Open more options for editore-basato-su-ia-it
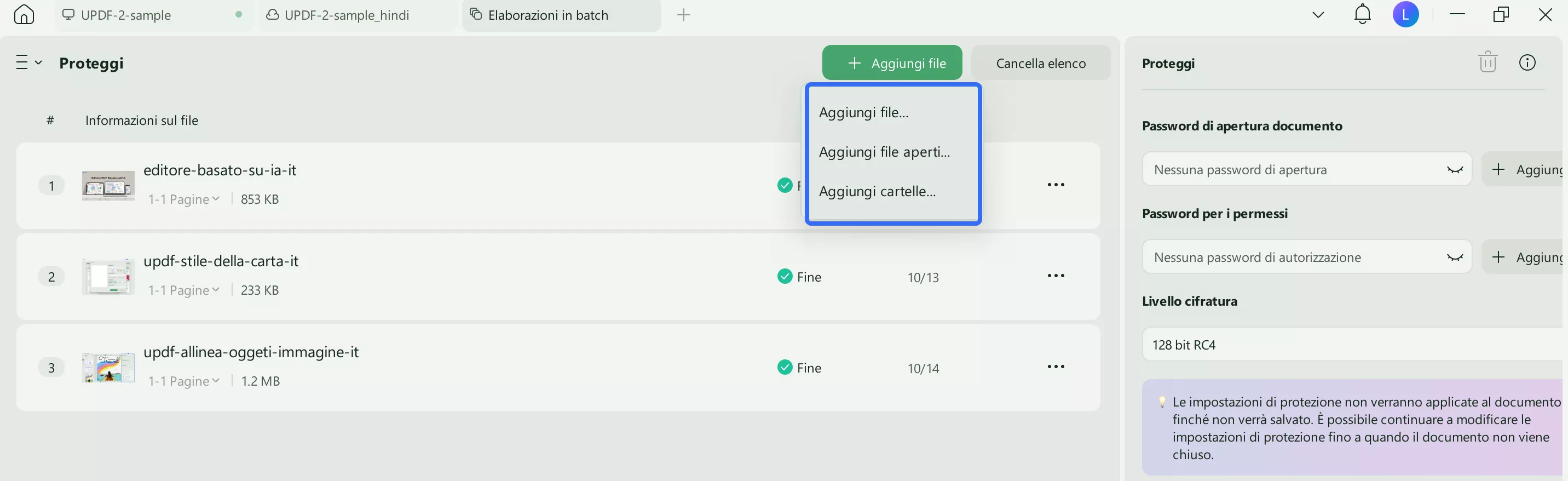 point(1056,185)
